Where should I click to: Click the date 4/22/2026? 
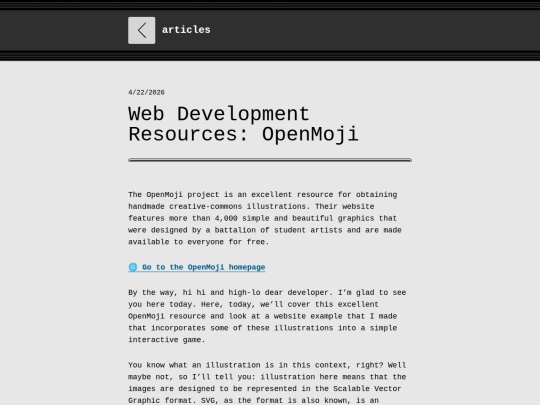pyautogui.click(x=146, y=92)
